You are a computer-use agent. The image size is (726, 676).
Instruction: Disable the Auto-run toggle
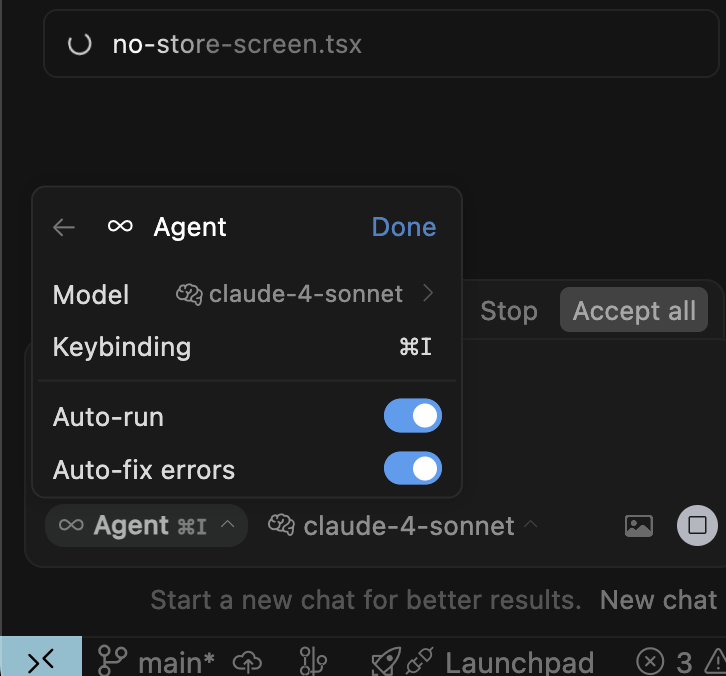[x=413, y=417]
